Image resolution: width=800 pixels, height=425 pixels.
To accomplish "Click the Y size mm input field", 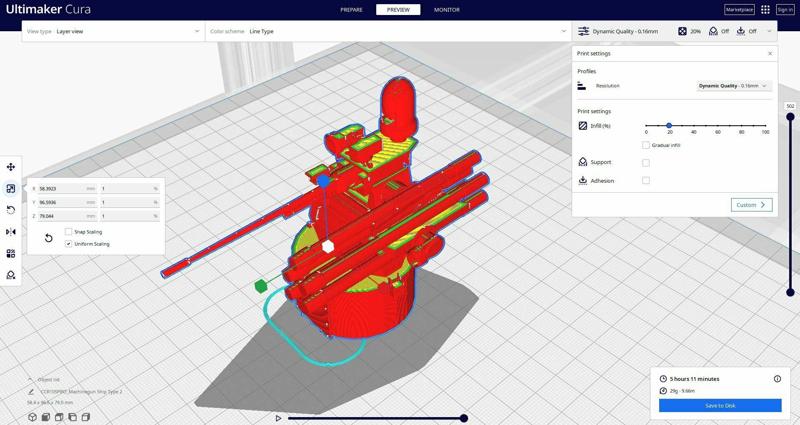I will point(67,203).
